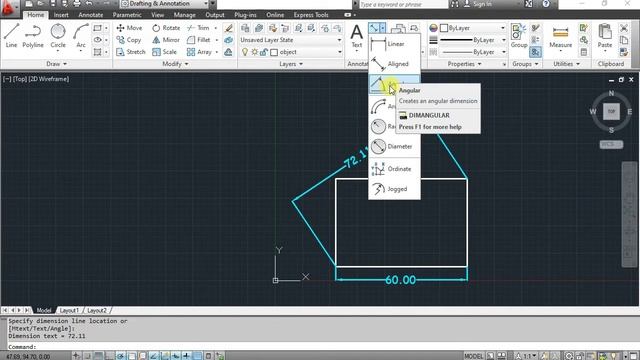The image size is (640, 360).
Task: Choose Ordinate dimension from the list
Action: 394,169
